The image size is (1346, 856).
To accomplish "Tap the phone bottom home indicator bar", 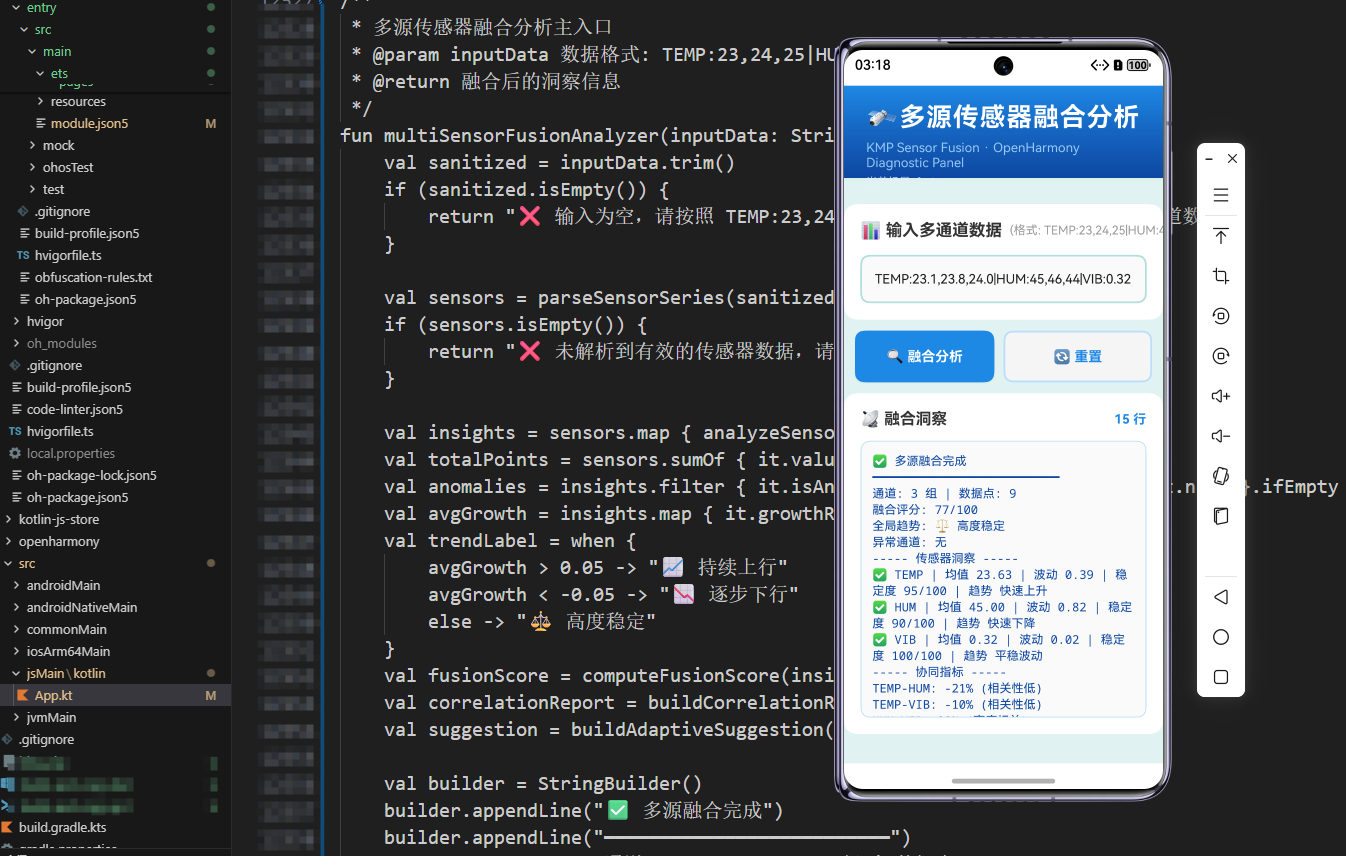I will (x=1003, y=781).
